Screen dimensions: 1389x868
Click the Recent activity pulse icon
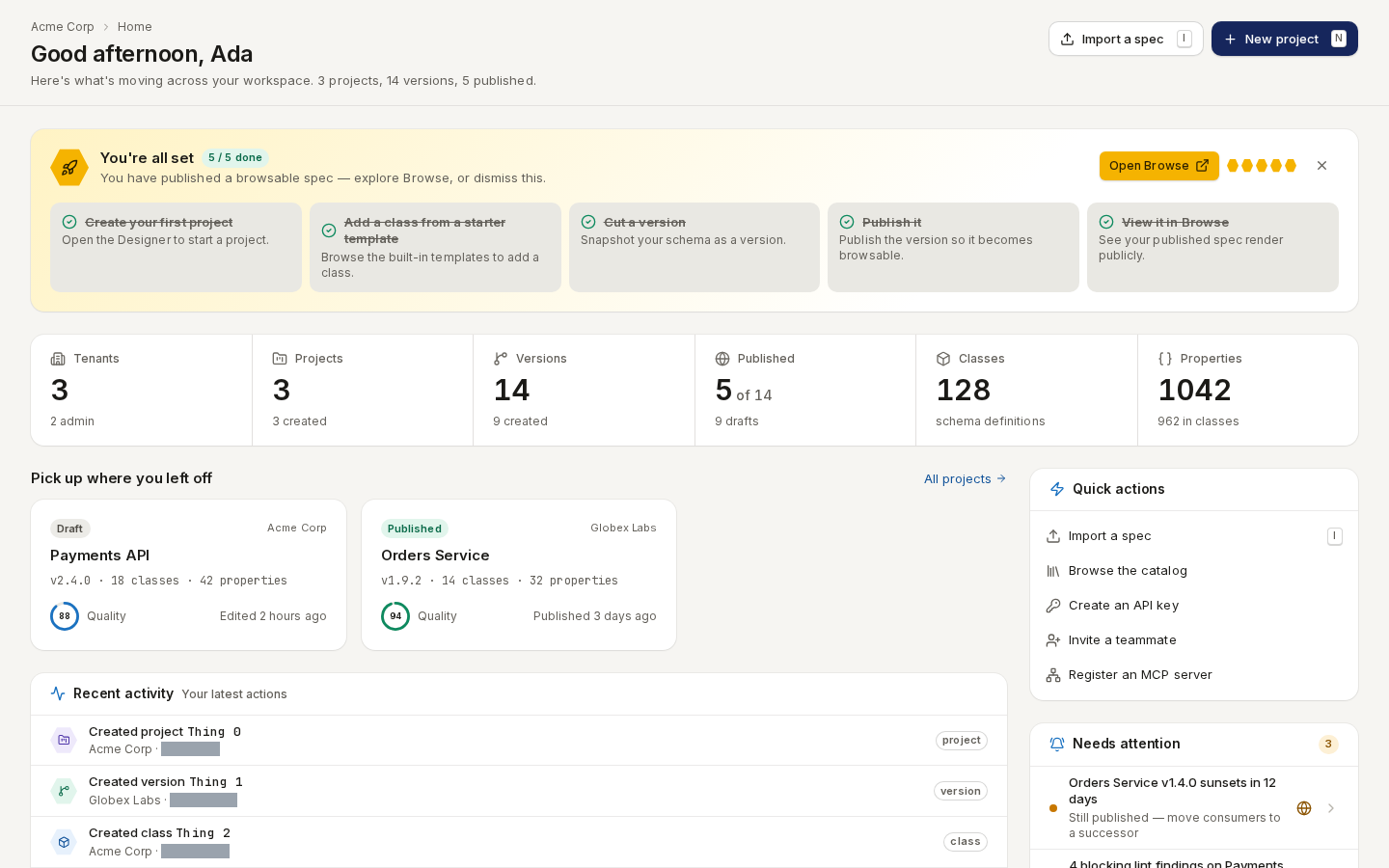tap(58, 693)
